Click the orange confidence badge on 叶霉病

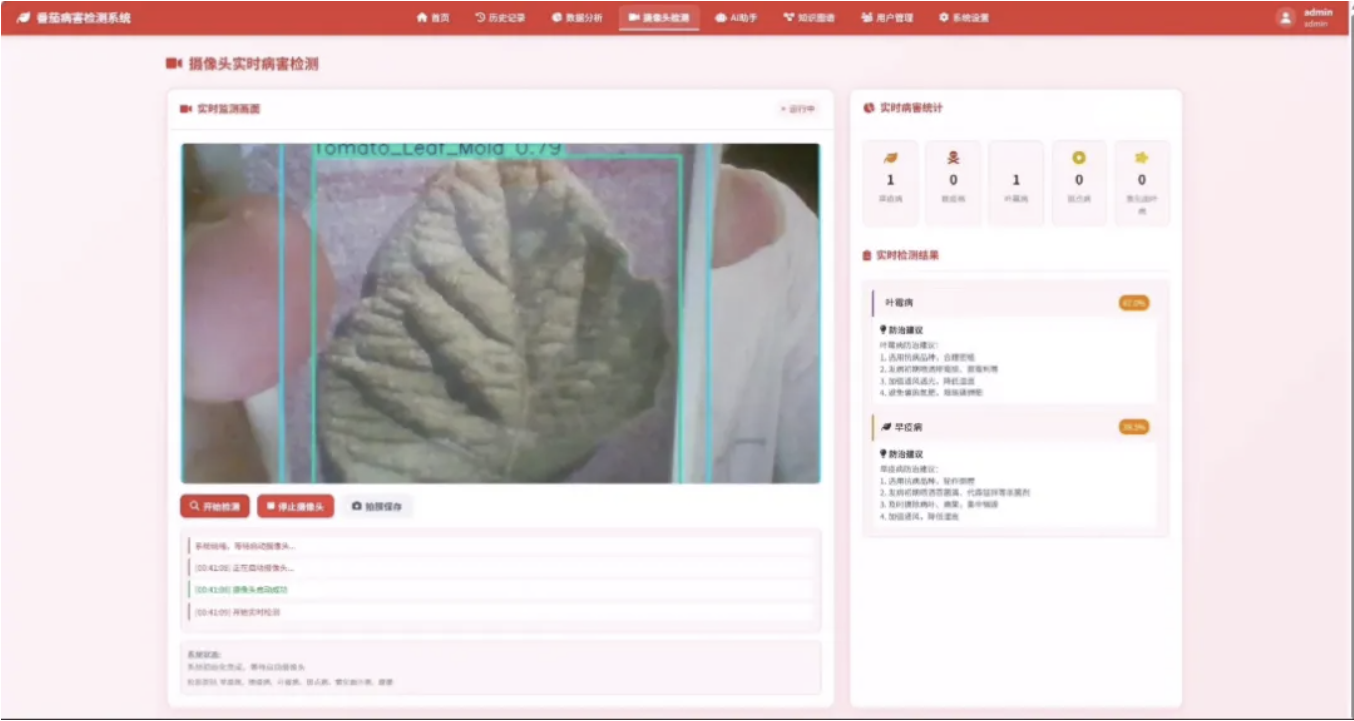click(1134, 303)
